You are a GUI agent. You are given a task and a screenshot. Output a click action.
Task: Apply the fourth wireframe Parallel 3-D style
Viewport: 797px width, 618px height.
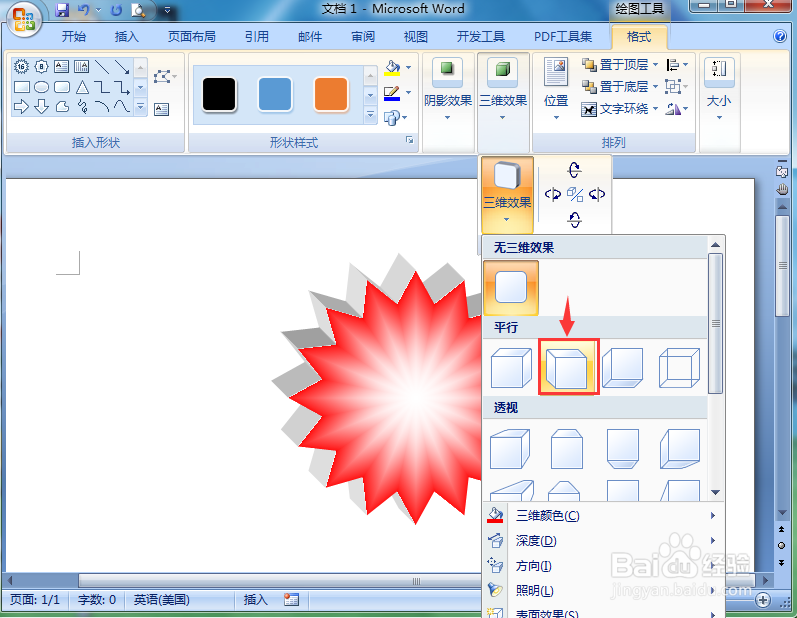coord(679,367)
